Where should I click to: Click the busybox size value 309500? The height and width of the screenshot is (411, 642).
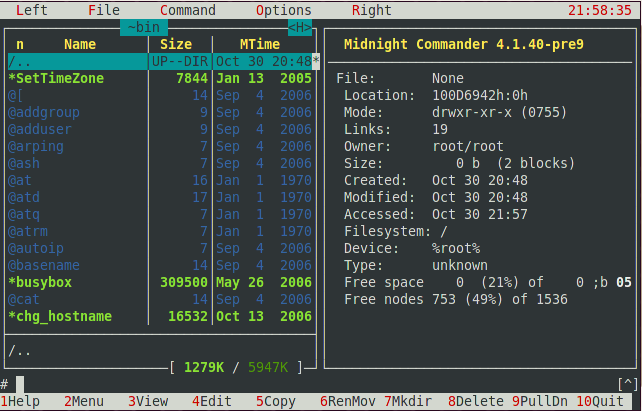pyautogui.click(x=184, y=282)
